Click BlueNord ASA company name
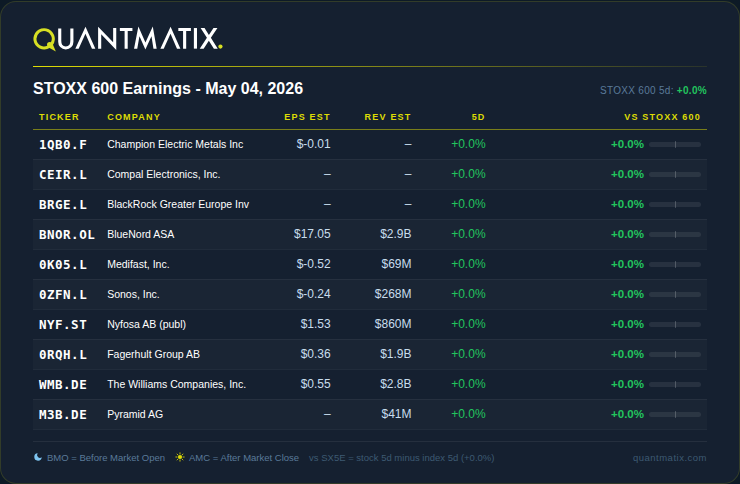 click(141, 234)
